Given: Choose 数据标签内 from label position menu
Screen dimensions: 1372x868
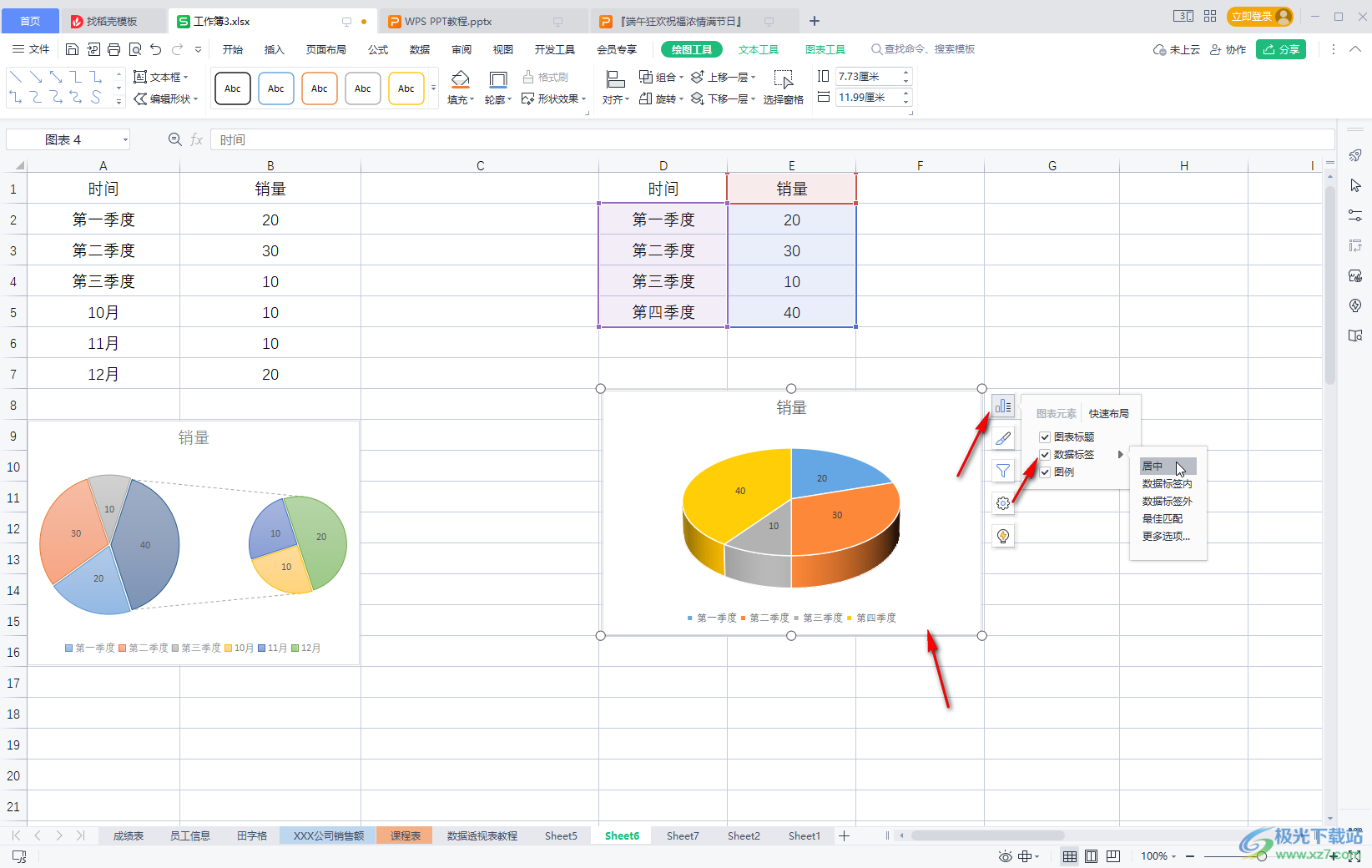Looking at the screenshot, I should click(x=1167, y=484).
